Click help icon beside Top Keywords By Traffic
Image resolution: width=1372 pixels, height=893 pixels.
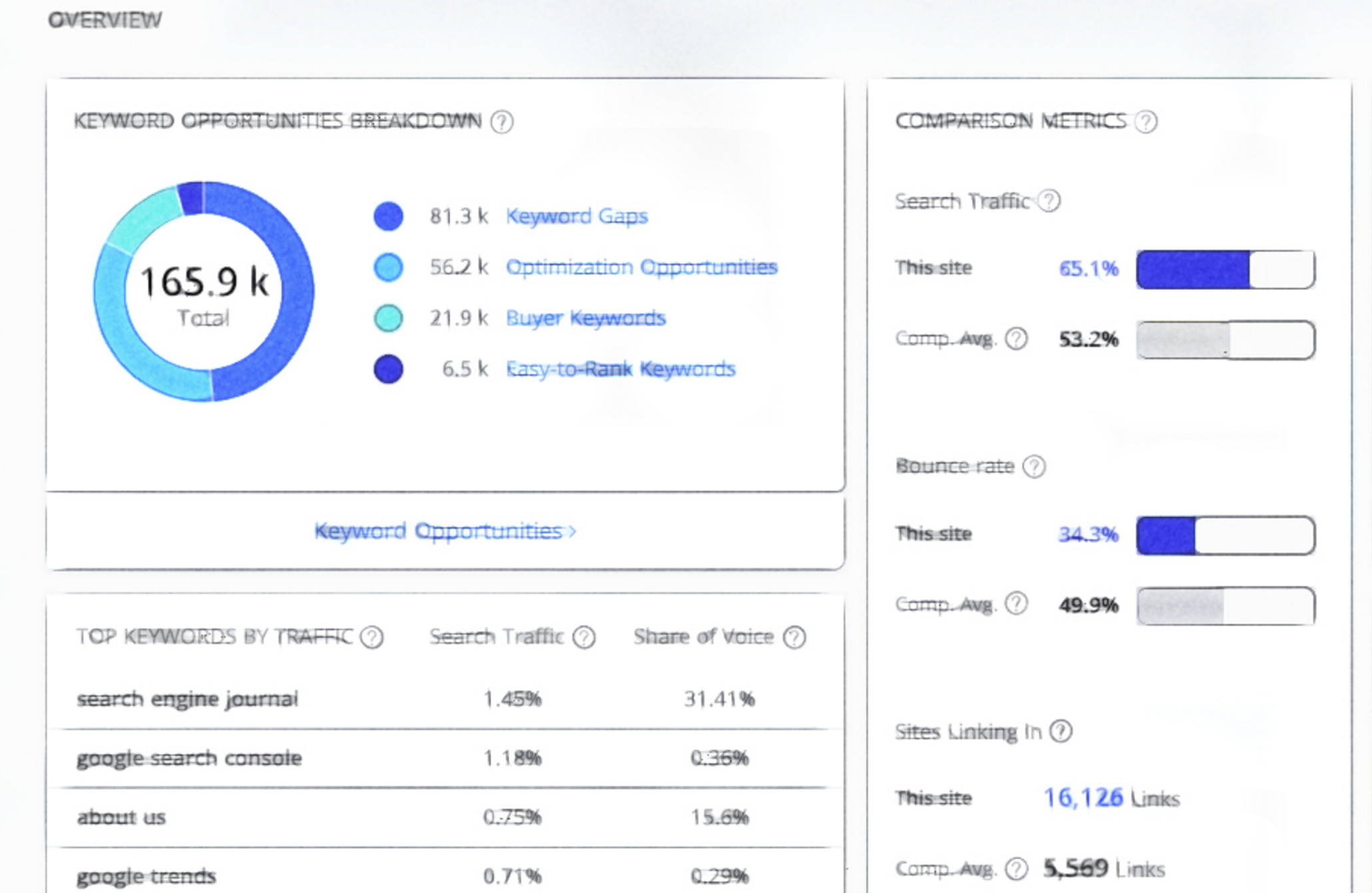tap(372, 637)
